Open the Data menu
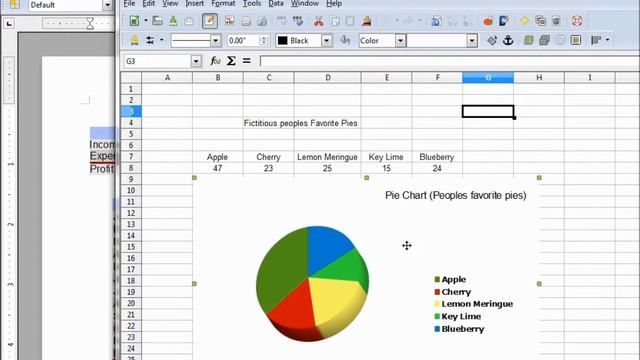Image resolution: width=640 pixels, height=360 pixels. click(x=276, y=3)
